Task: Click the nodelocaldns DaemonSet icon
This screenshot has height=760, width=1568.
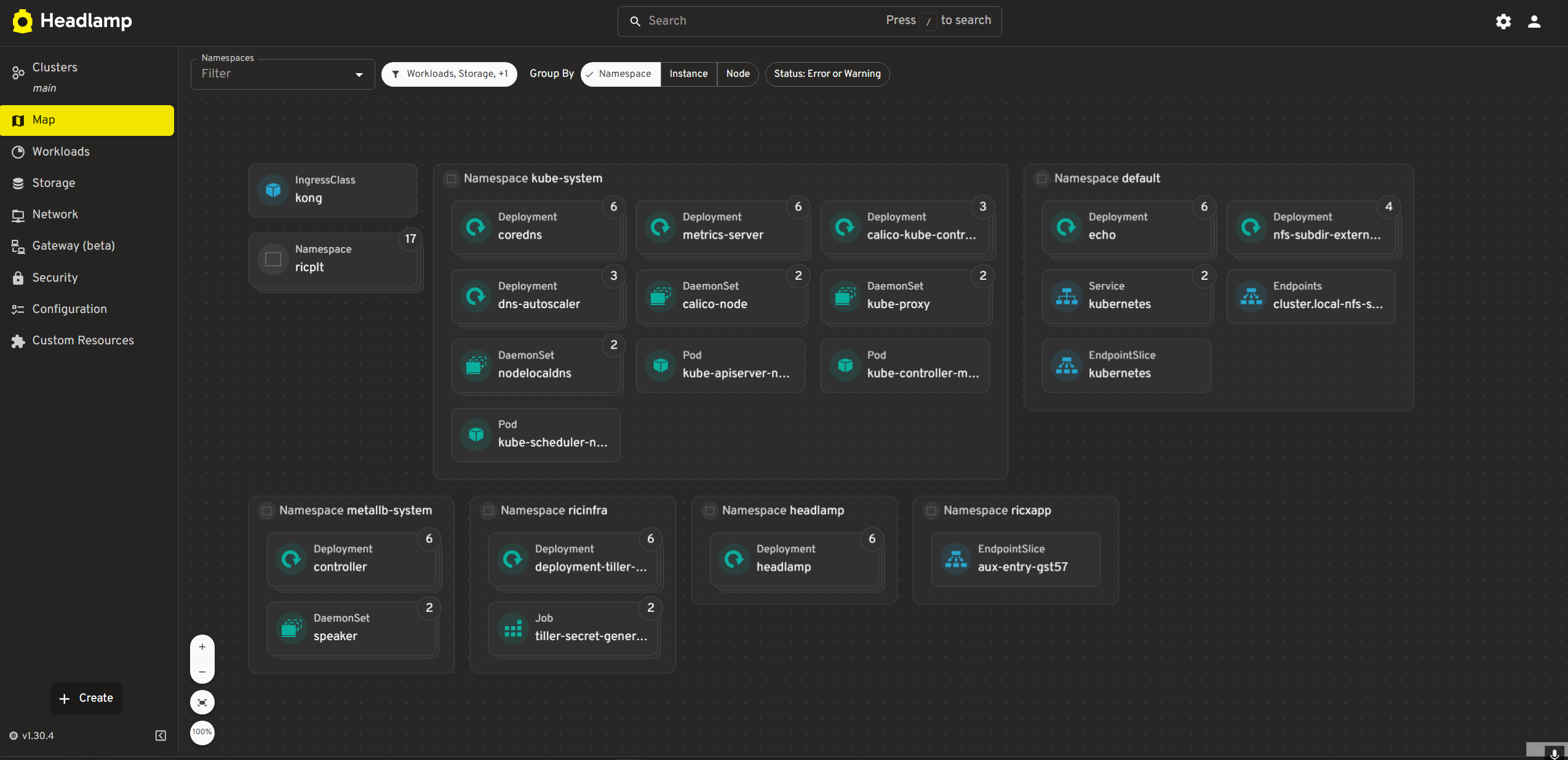Action: tap(476, 365)
